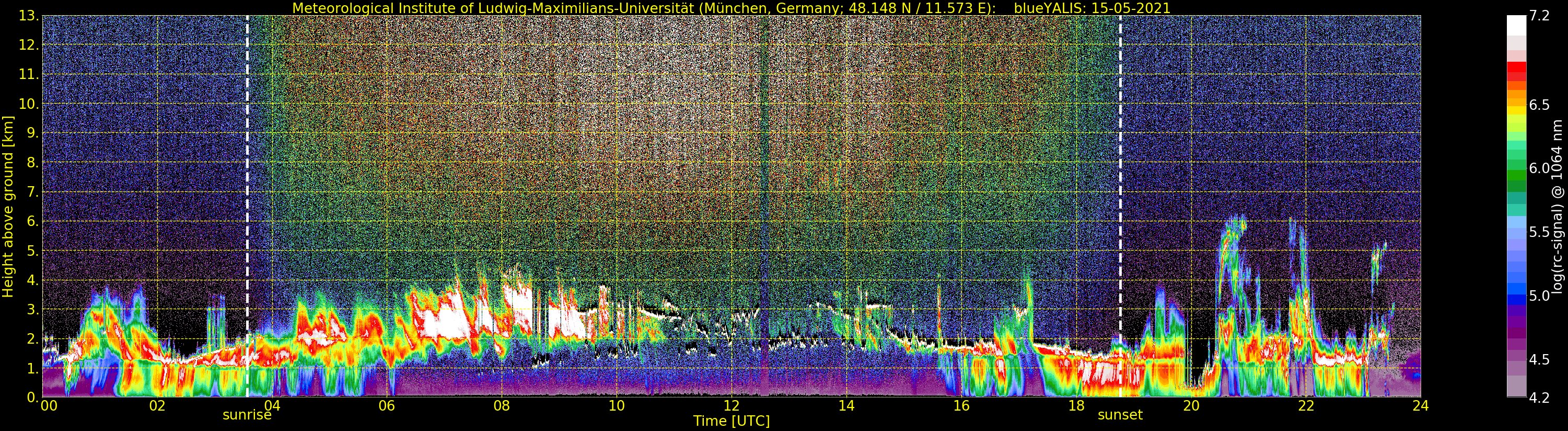Click the 4.2 label at the colorbar bottom
This screenshot has width=1568, height=431.
click(x=1539, y=398)
